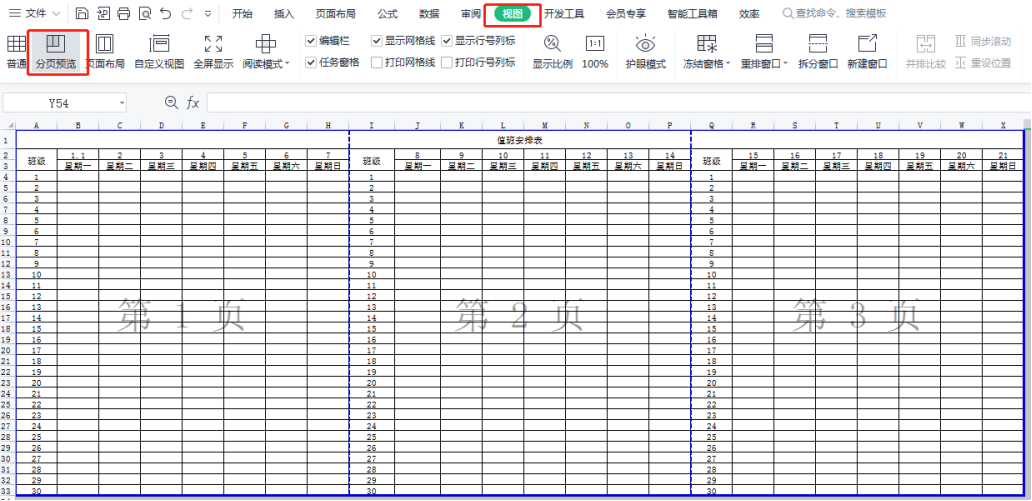Open the 开发工具 tab

pos(564,13)
